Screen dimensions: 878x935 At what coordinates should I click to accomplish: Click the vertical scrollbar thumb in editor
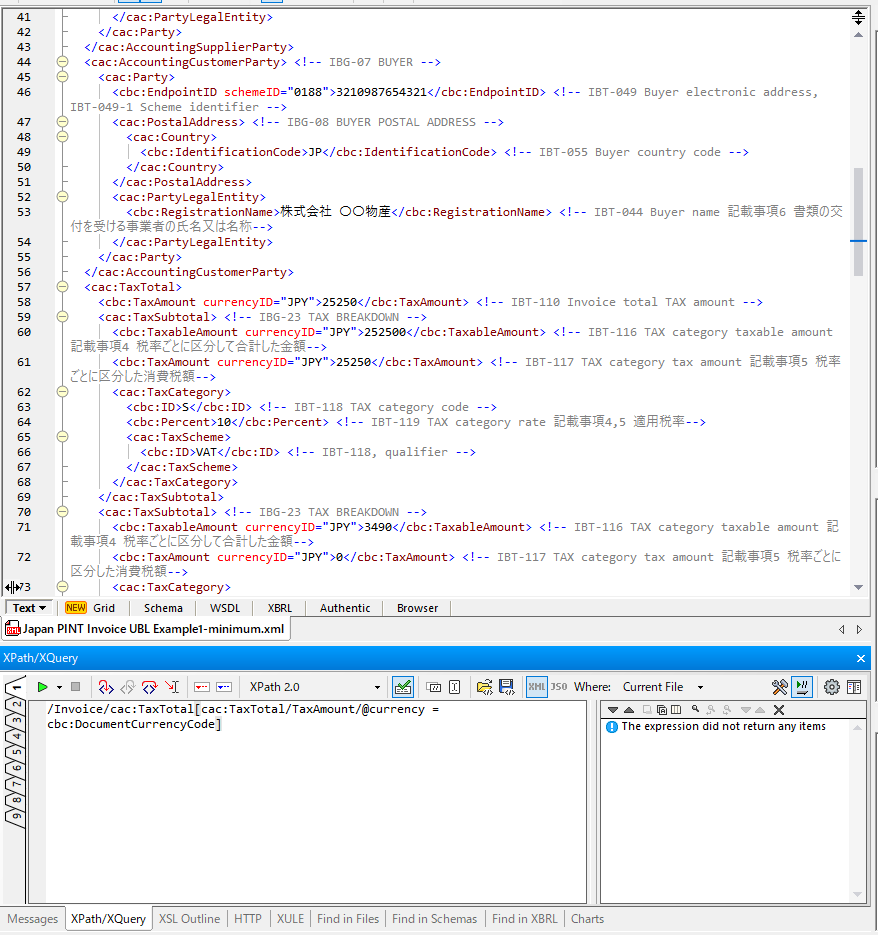(x=857, y=220)
